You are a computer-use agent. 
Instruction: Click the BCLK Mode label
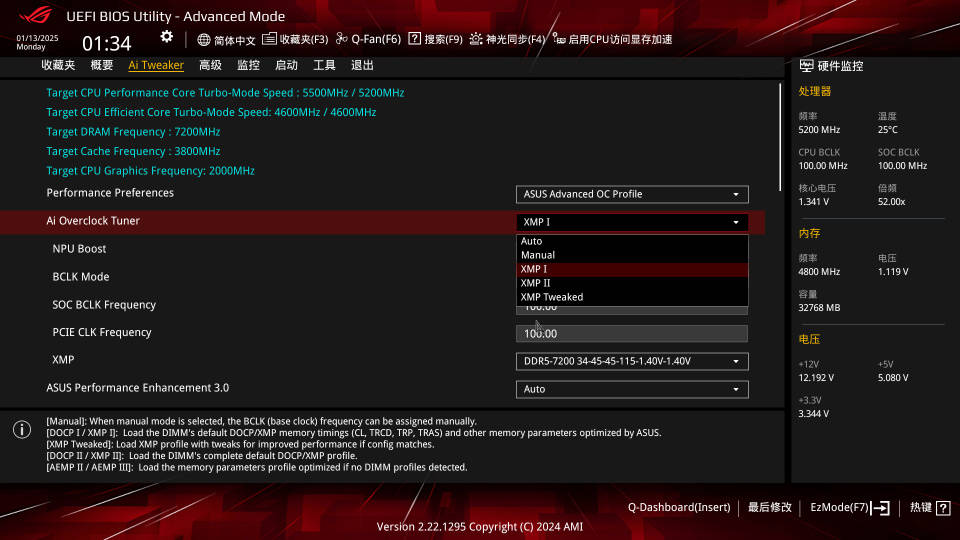(81, 277)
